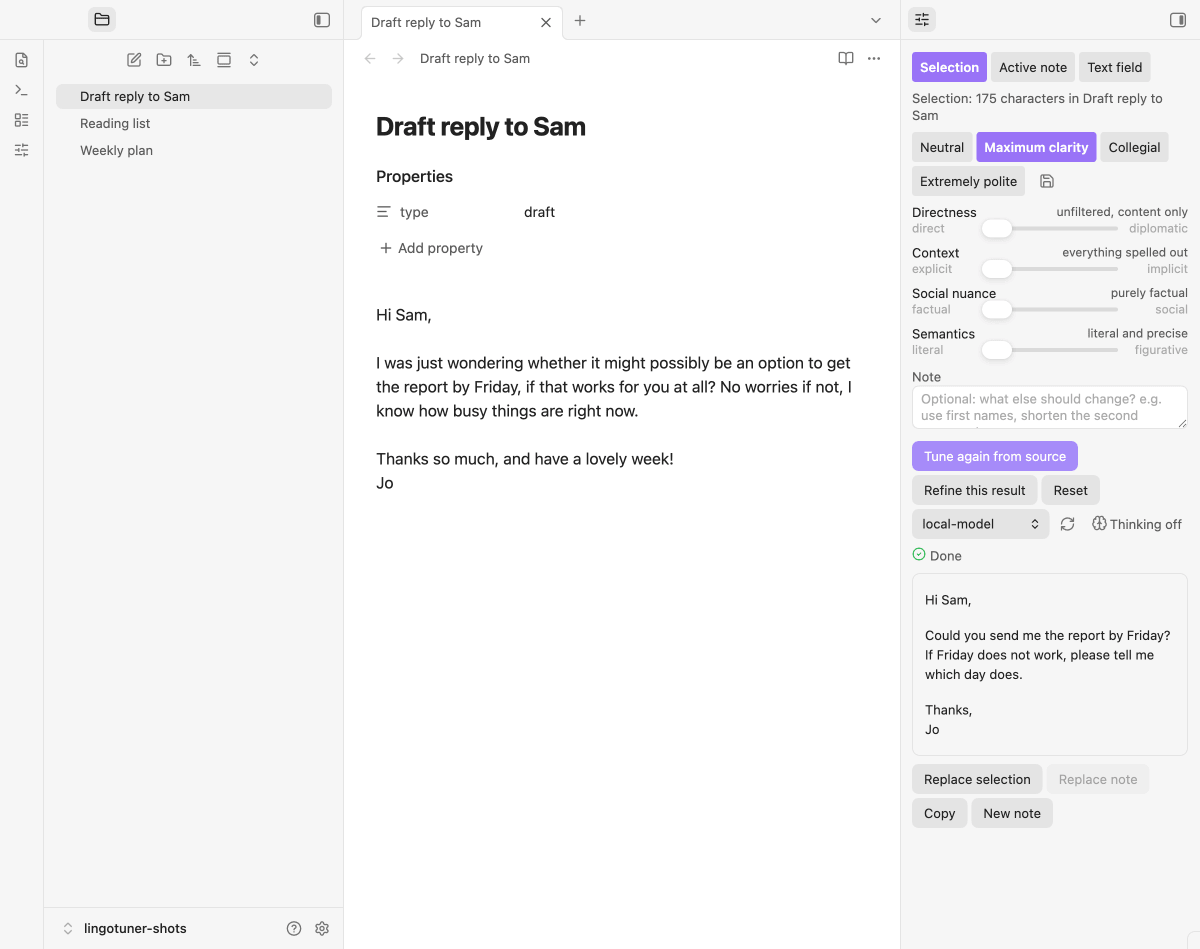Open the file explorer folder icon
This screenshot has height=949, width=1200.
(x=102, y=19)
